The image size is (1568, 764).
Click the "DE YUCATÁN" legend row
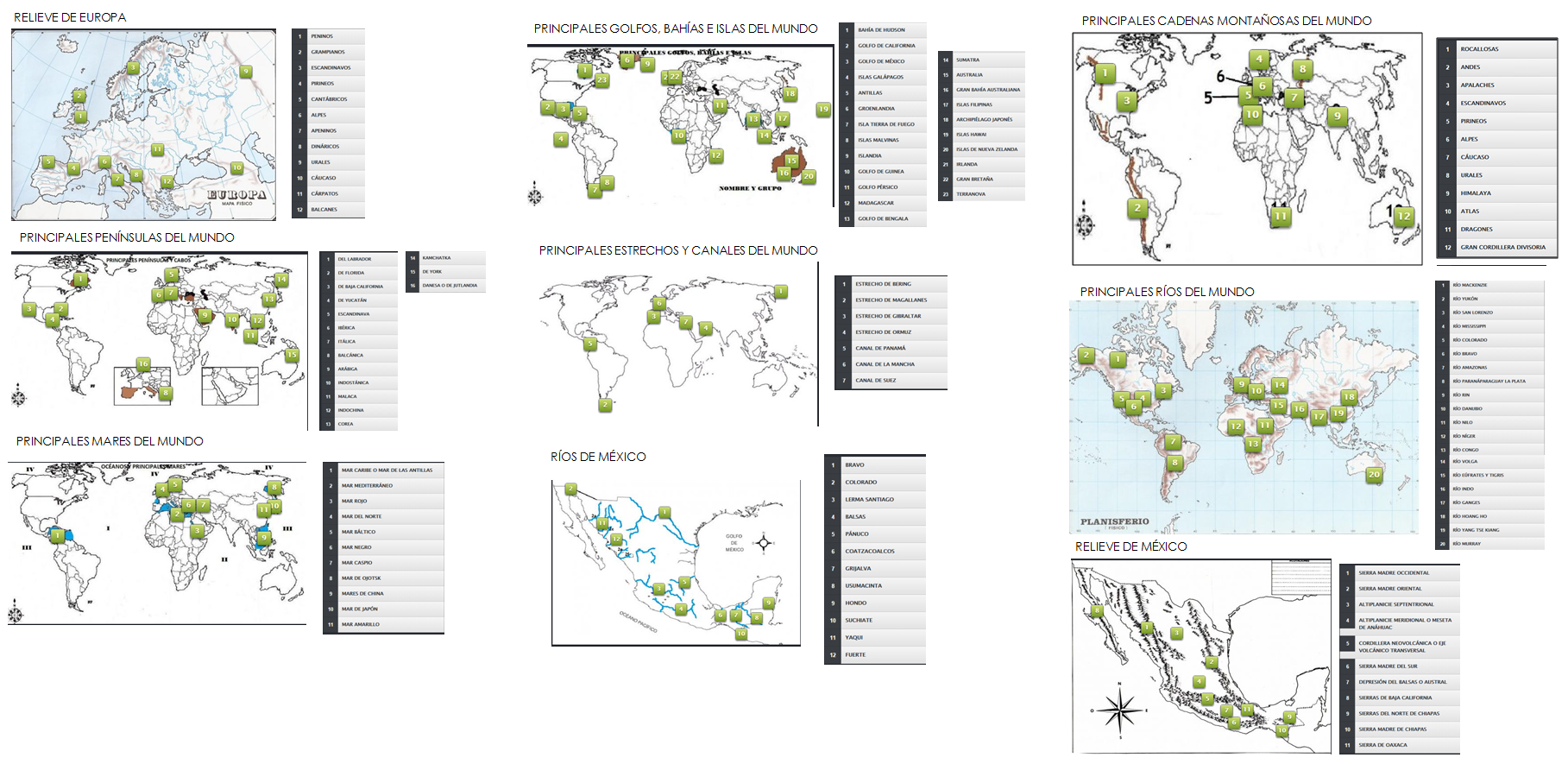[x=359, y=300]
